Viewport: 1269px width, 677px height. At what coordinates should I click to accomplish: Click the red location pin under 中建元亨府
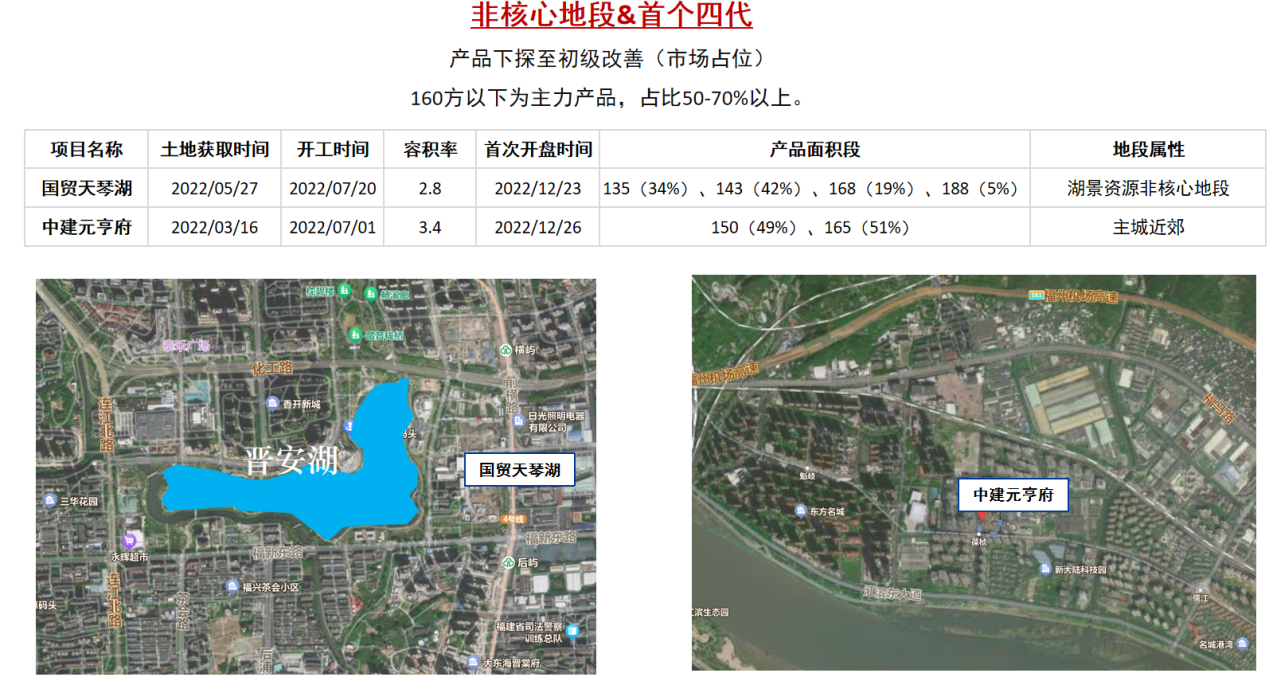pos(981,517)
